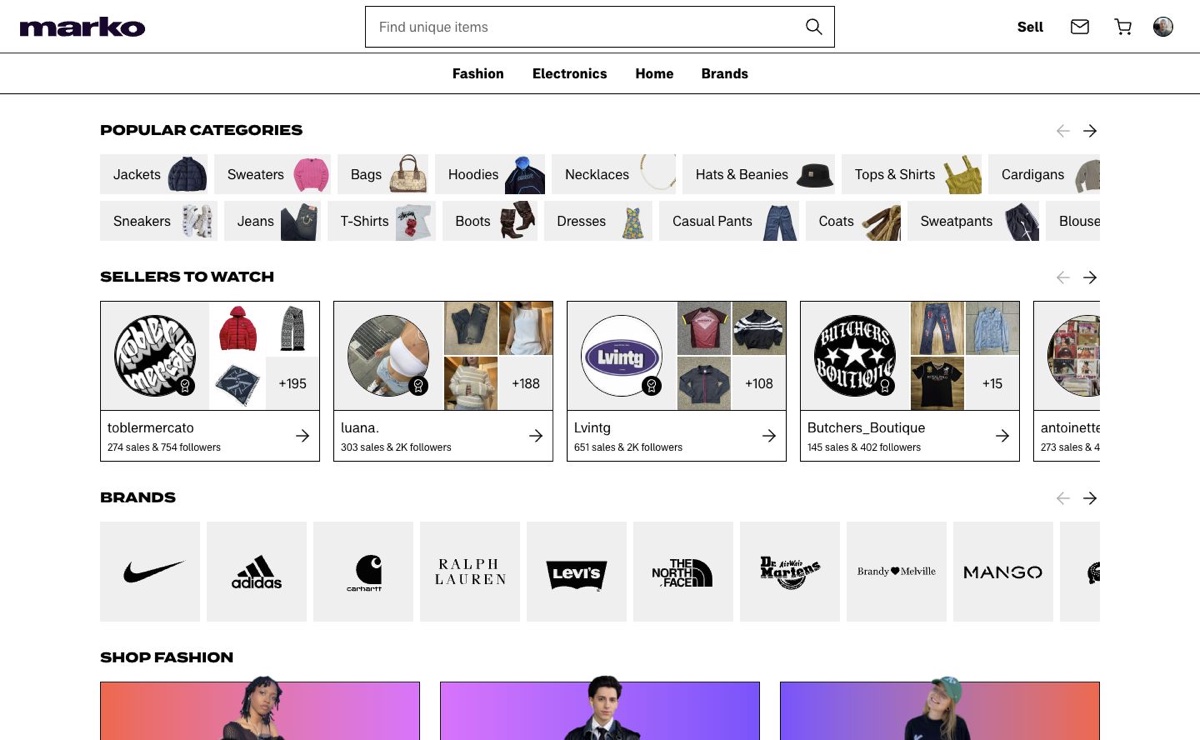Open the Ralph Lauren brand tile
Viewport: 1200px width, 740px height.
(470, 572)
